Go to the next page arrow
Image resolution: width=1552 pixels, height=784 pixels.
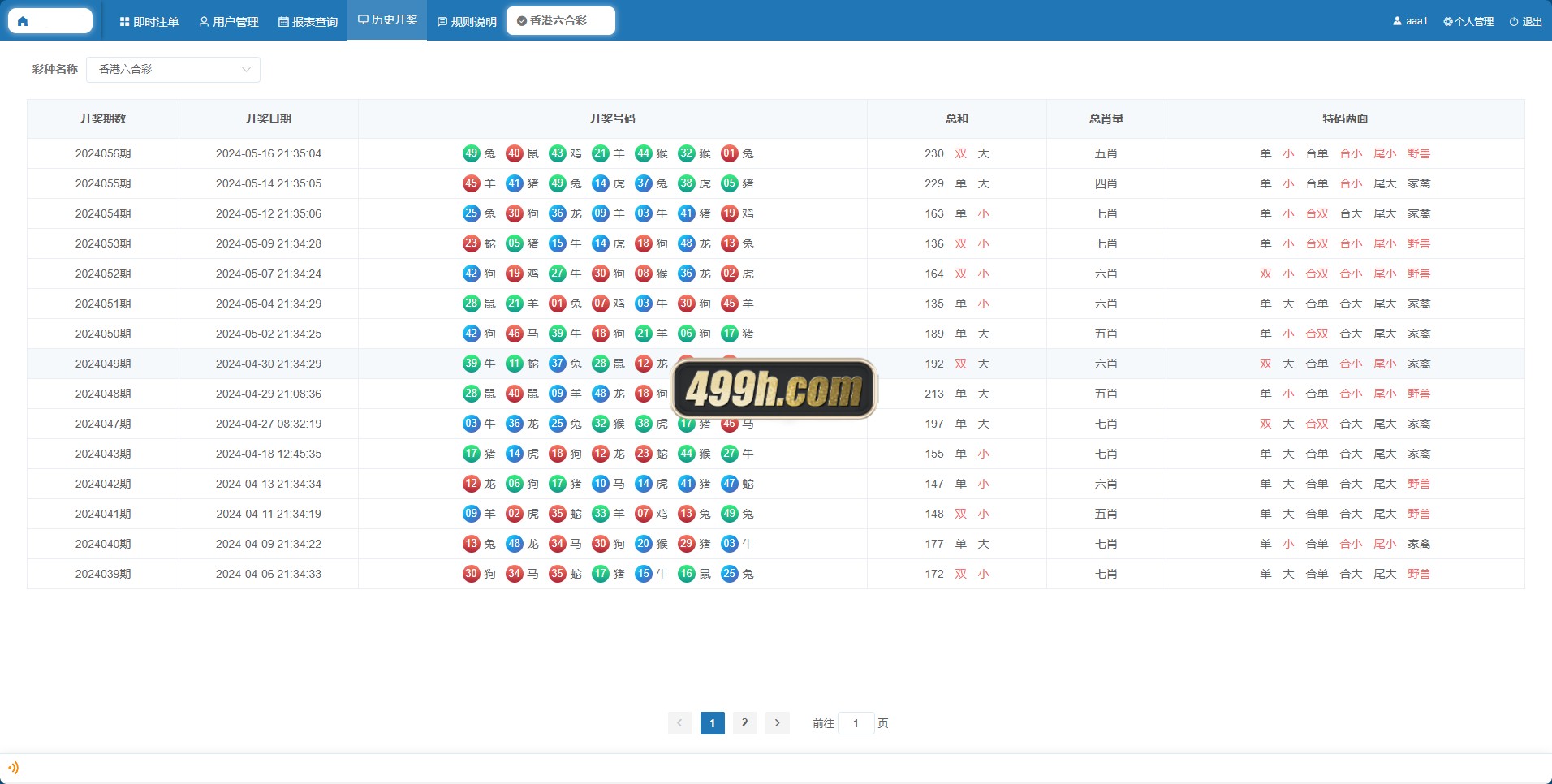(x=777, y=722)
